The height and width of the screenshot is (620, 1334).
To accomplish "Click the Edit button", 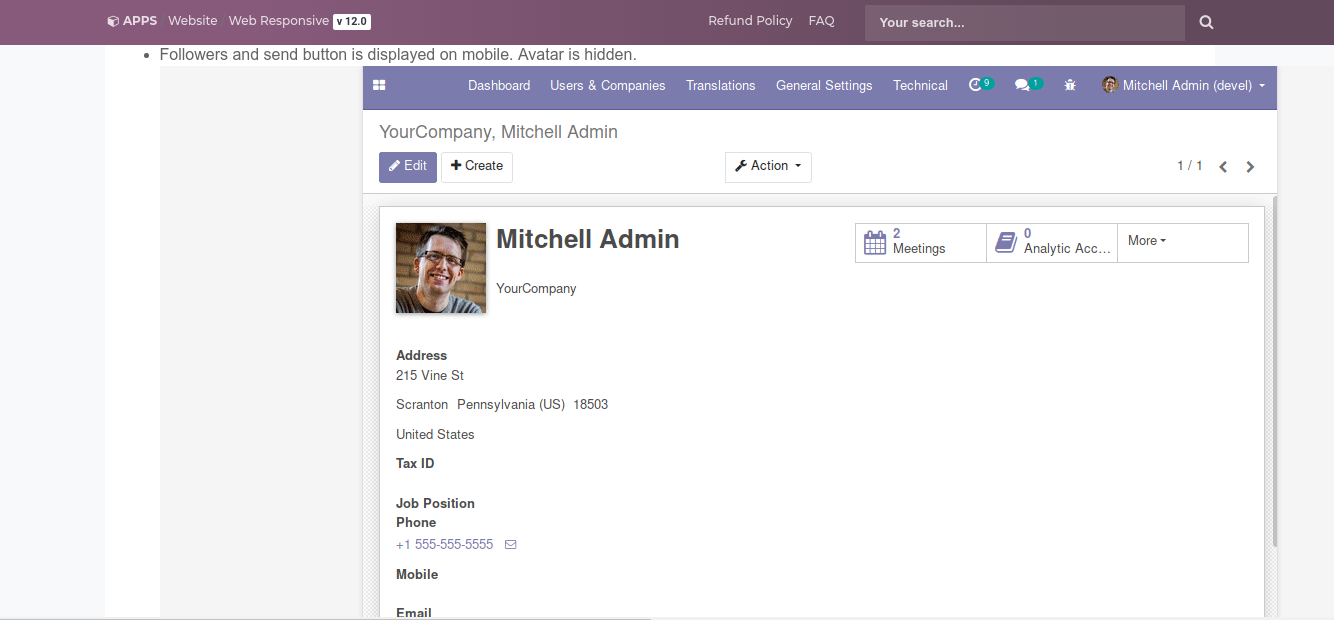I will pyautogui.click(x=408, y=167).
